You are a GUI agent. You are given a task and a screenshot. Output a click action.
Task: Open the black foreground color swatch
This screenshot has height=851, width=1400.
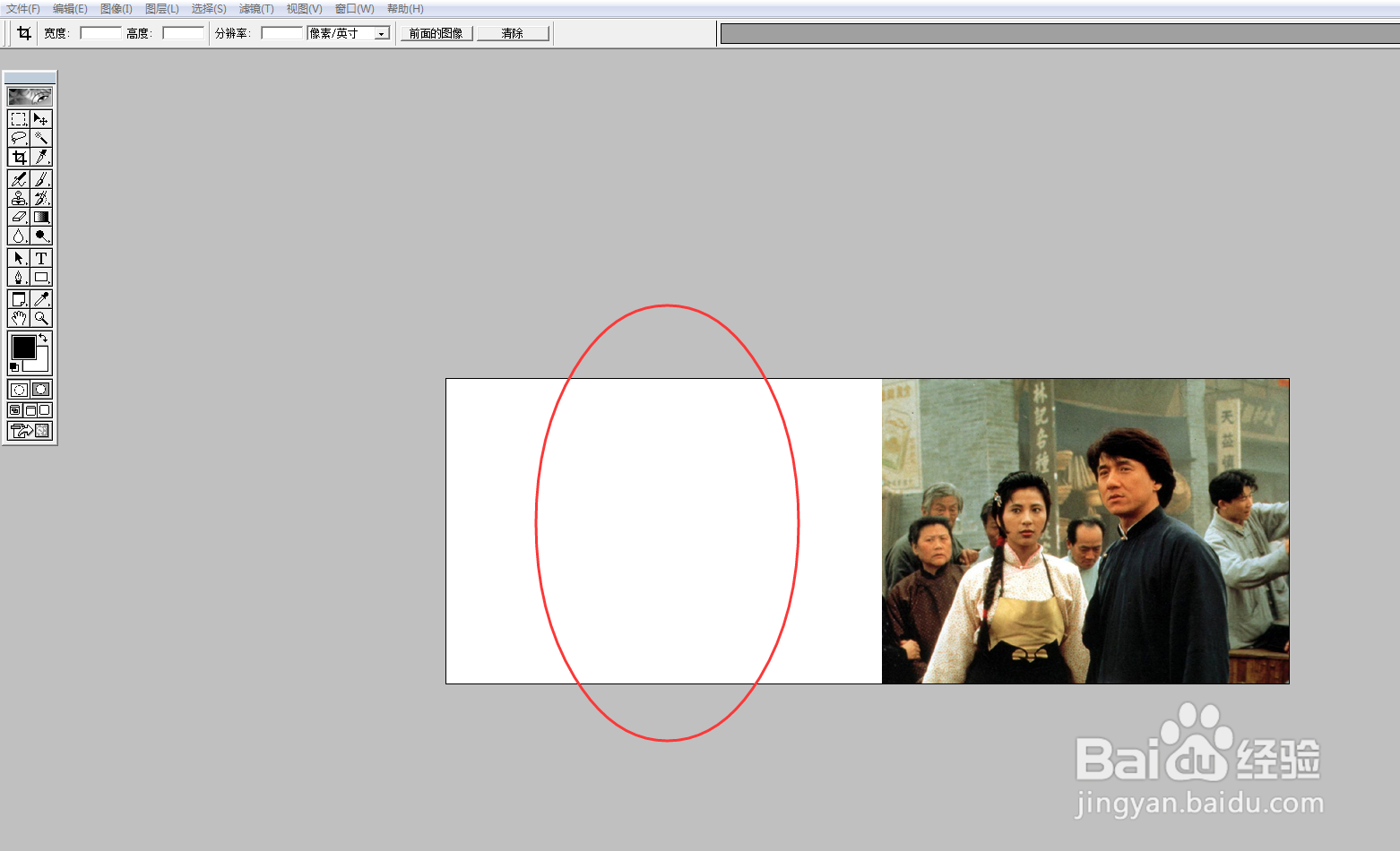click(23, 347)
